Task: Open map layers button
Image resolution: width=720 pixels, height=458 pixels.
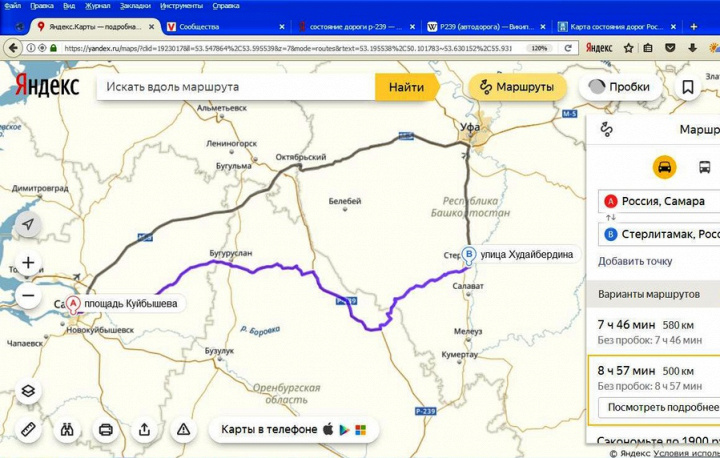Action: (x=28, y=391)
